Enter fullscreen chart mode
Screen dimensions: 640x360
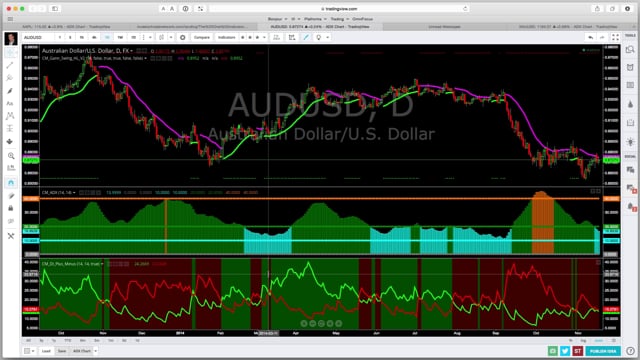pyautogui.click(x=615, y=37)
